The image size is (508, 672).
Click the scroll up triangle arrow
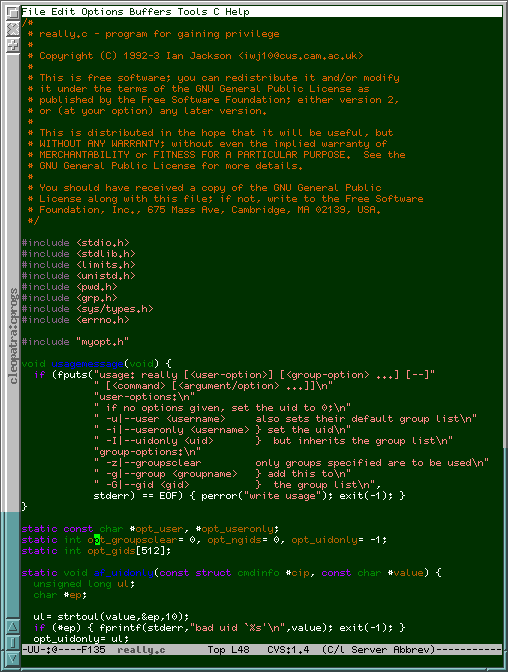tap(13, 627)
